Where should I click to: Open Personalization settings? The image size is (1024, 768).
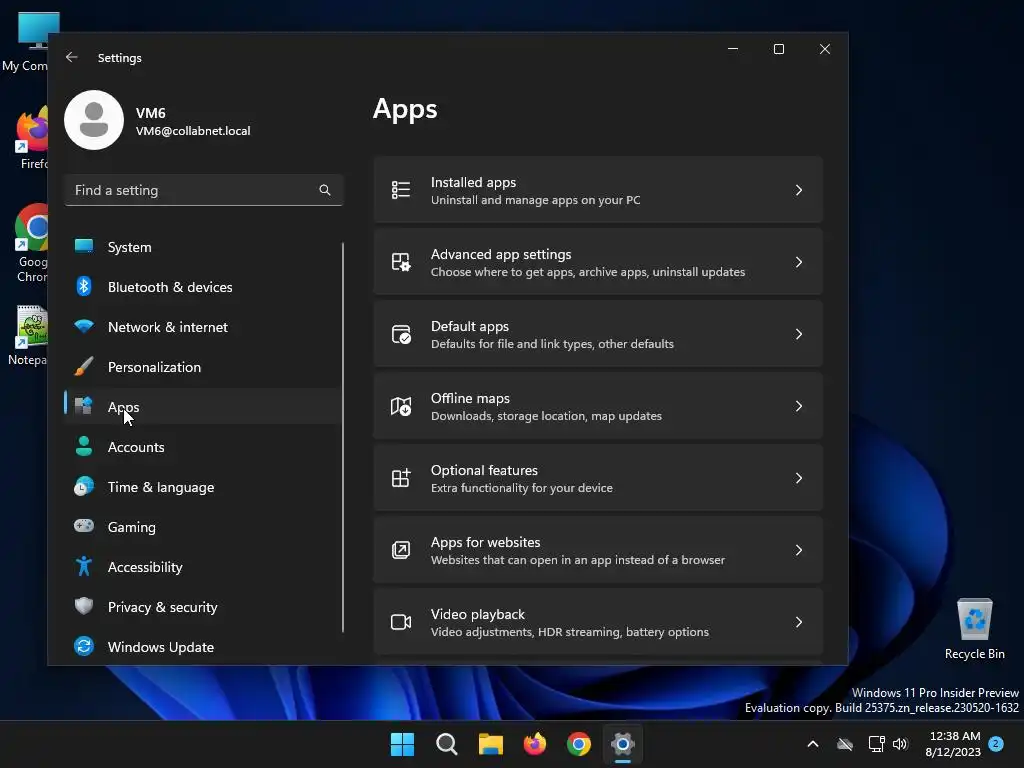202,367
